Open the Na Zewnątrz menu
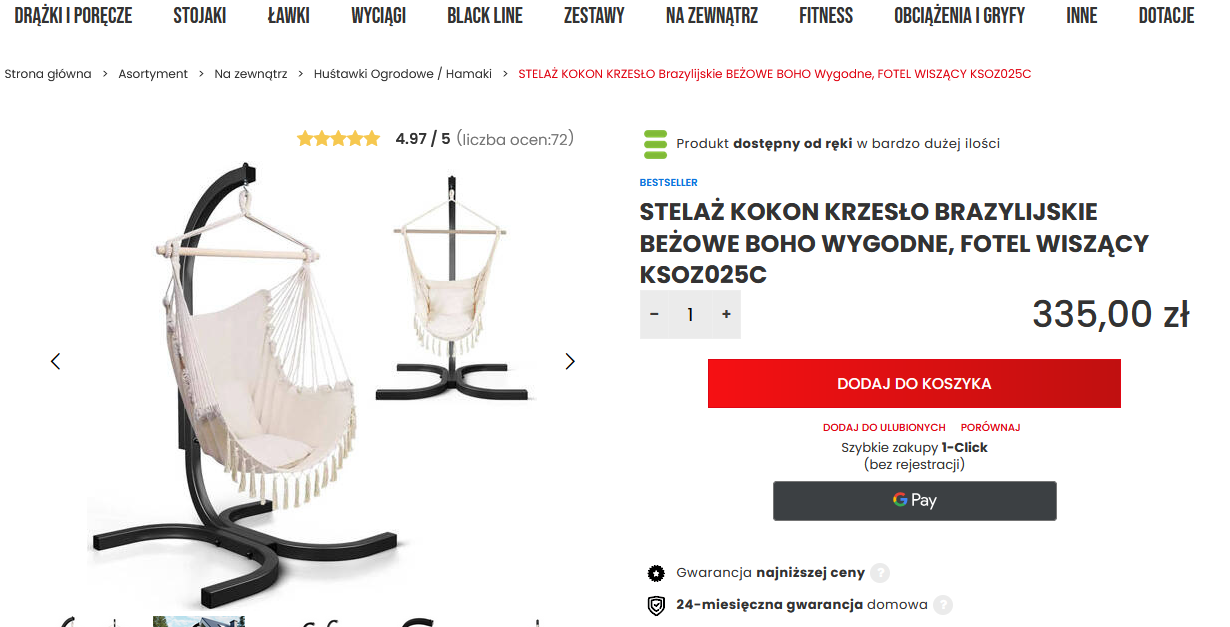1230x627 pixels. 711,16
